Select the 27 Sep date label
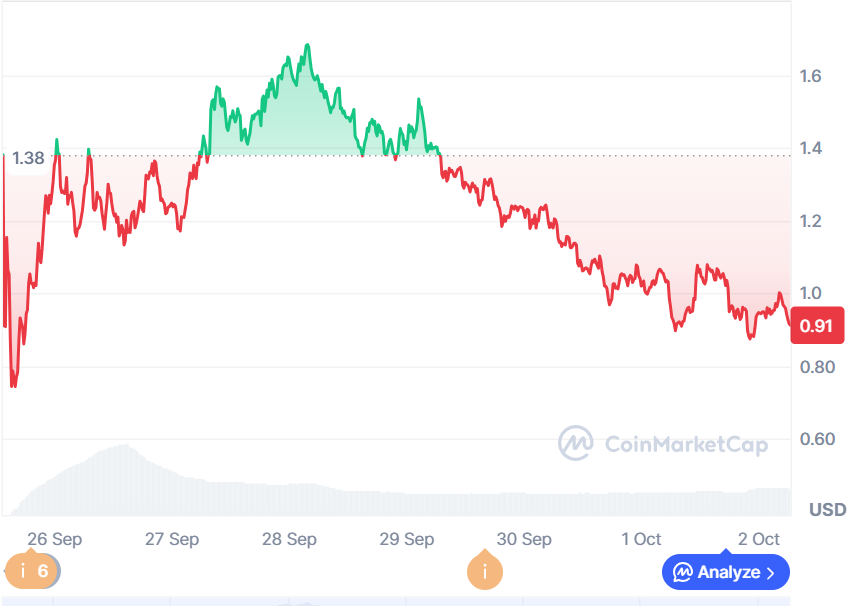 [172, 539]
